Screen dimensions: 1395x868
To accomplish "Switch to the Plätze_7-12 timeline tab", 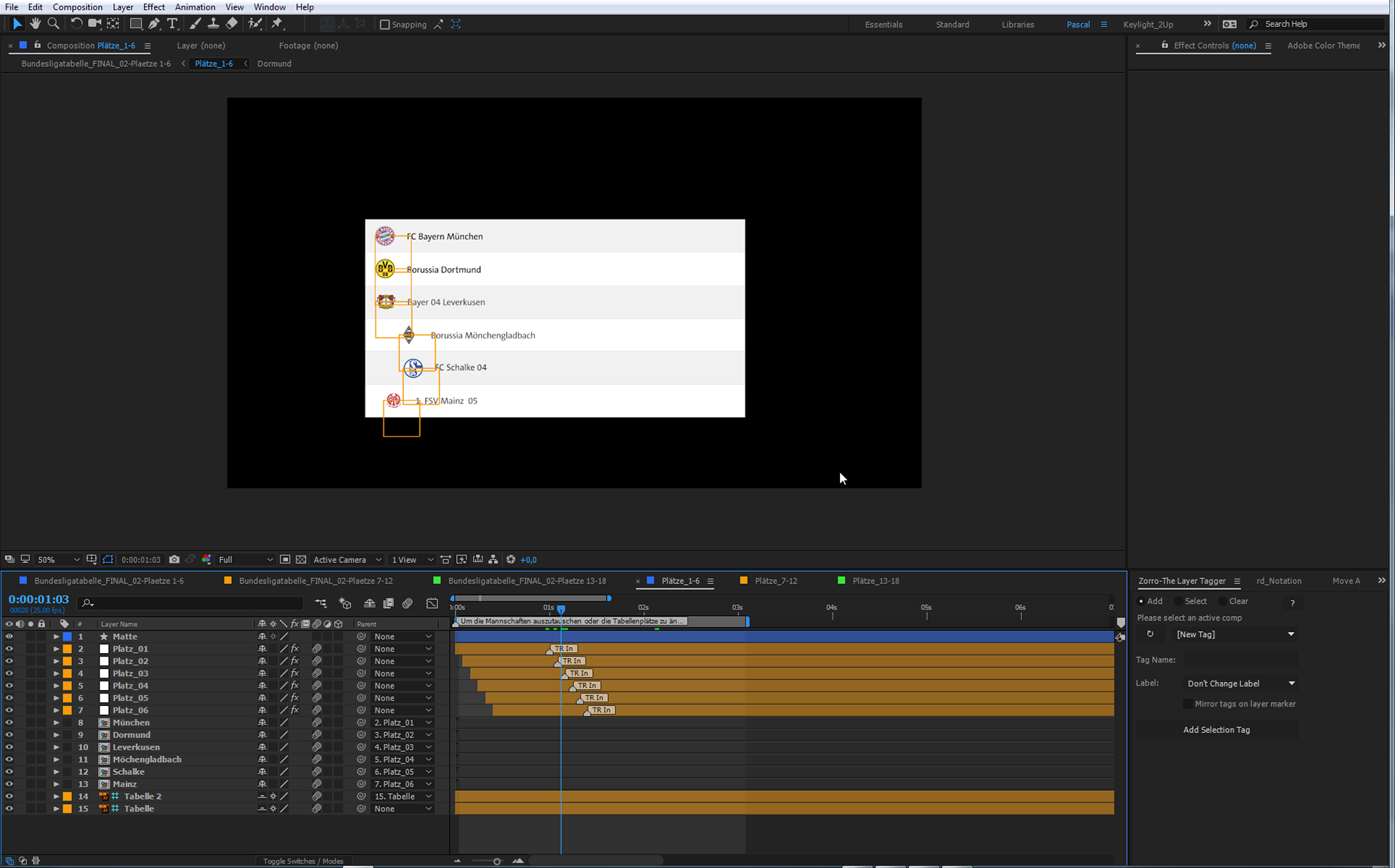I will tap(775, 580).
